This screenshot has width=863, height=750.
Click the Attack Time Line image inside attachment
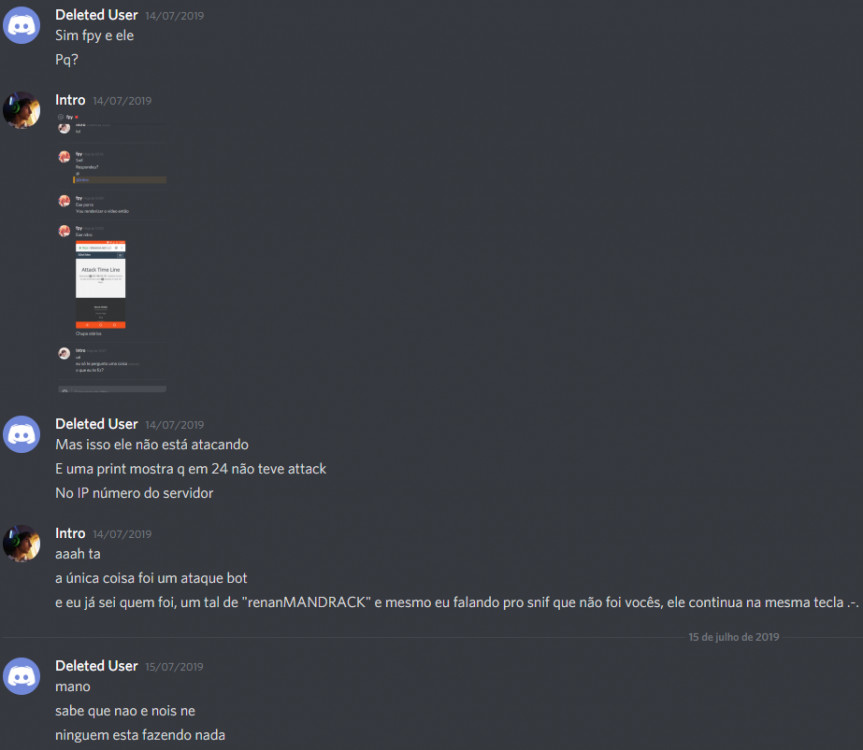tap(101, 284)
